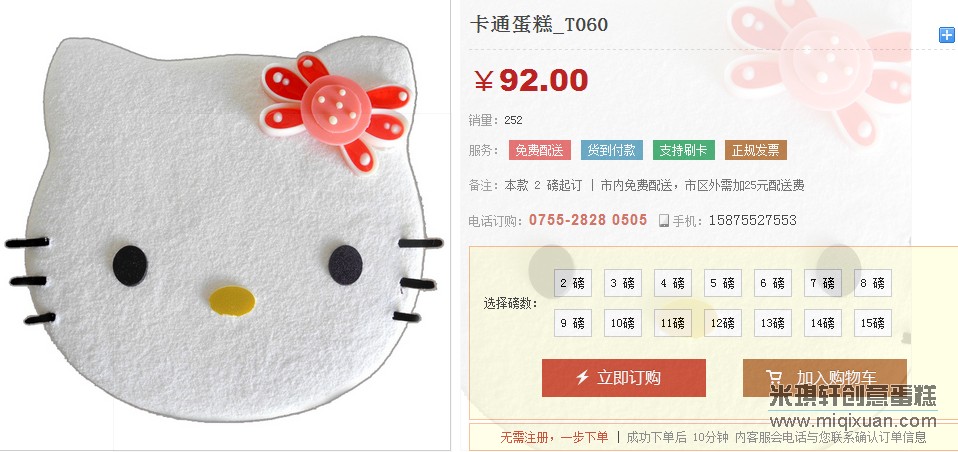
Task: Click the blue plus icon at top right
Action: tap(946, 35)
